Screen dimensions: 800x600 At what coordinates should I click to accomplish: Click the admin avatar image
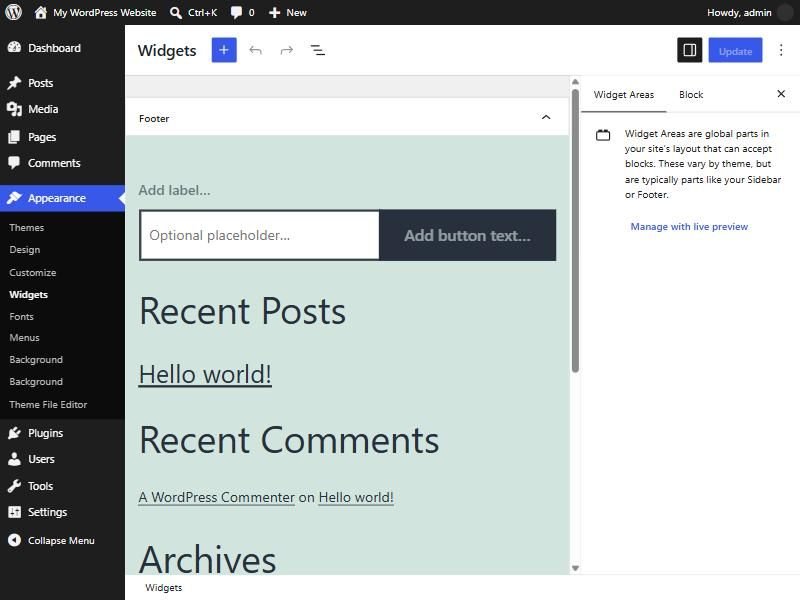[x=785, y=12]
